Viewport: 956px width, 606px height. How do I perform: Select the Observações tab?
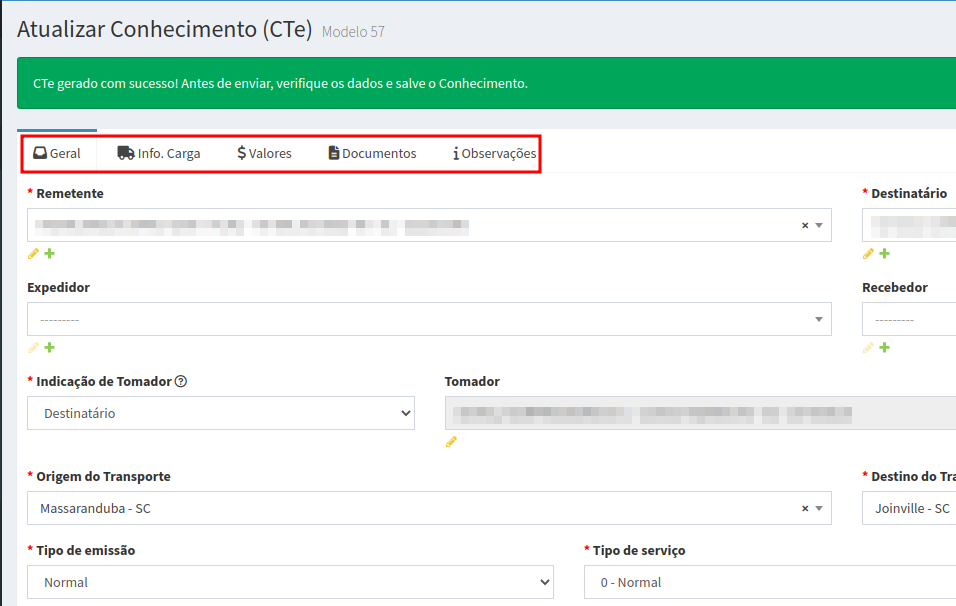tap(495, 154)
